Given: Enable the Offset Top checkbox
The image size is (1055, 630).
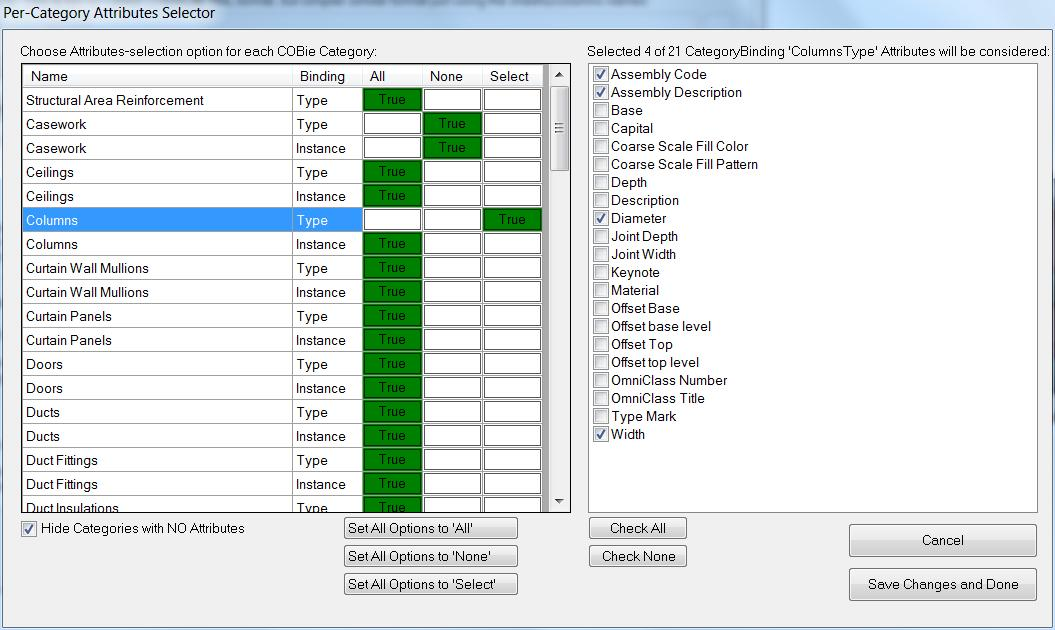Looking at the screenshot, I should pos(601,344).
